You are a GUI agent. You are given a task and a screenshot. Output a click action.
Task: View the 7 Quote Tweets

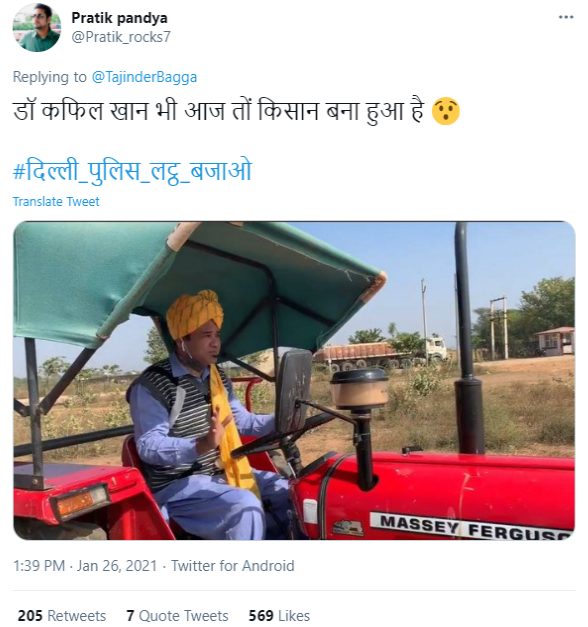[177, 615]
